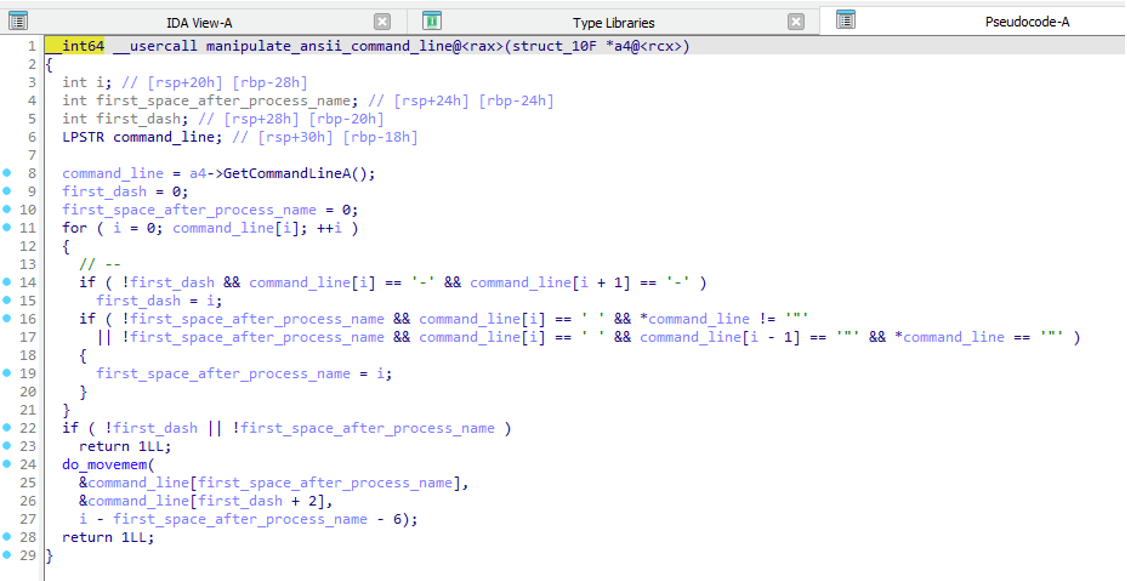Click LPSTR type on line 6
The image size is (1127, 581).
(x=83, y=137)
